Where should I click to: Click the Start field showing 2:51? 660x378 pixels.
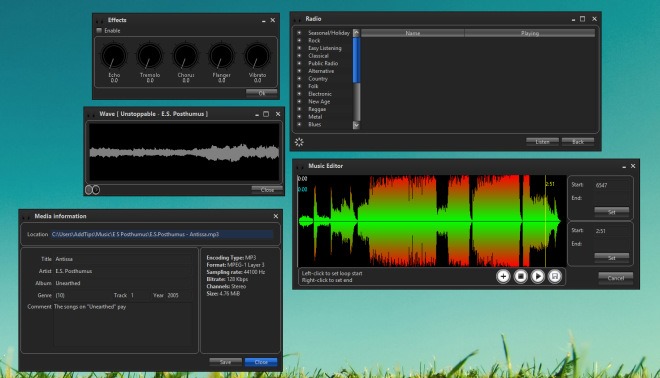click(x=612, y=231)
